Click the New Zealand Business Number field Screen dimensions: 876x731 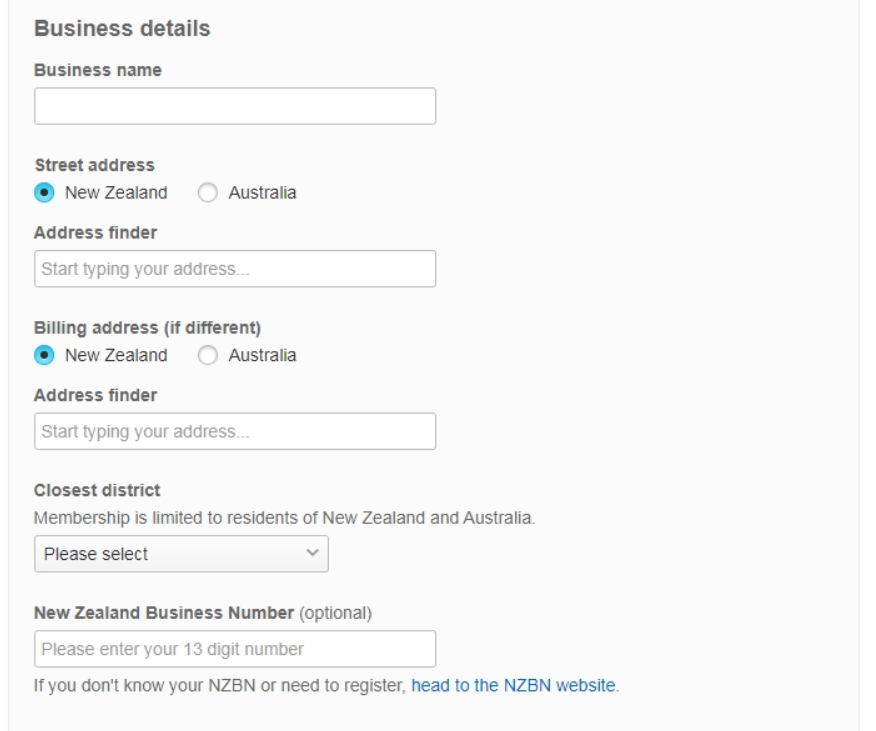[x=235, y=649]
